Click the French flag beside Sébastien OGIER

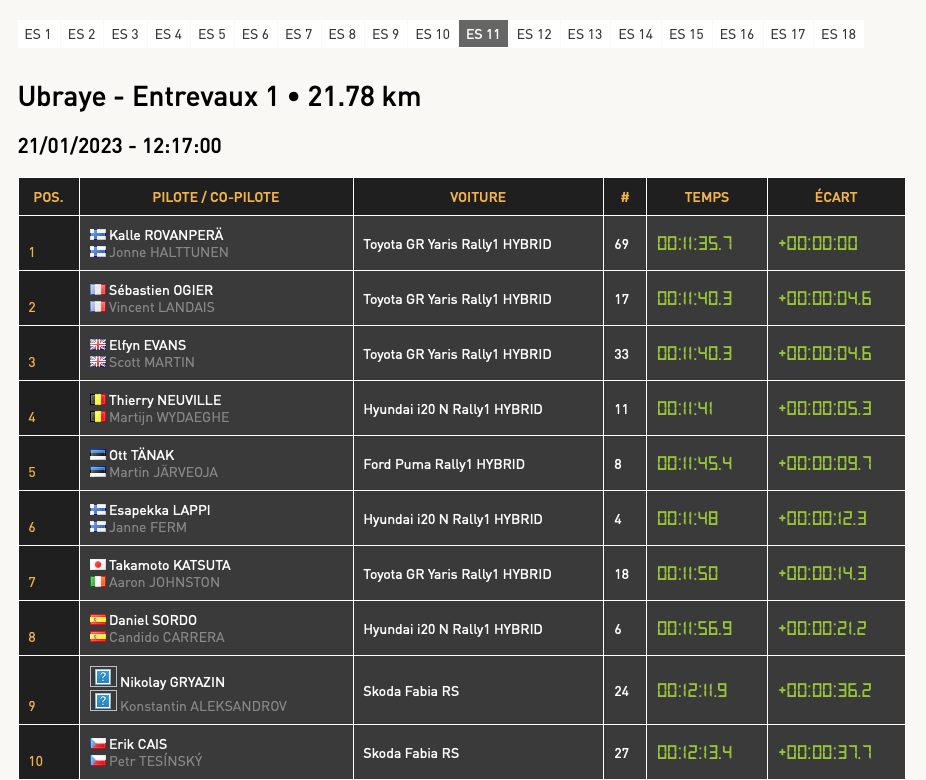(98, 289)
